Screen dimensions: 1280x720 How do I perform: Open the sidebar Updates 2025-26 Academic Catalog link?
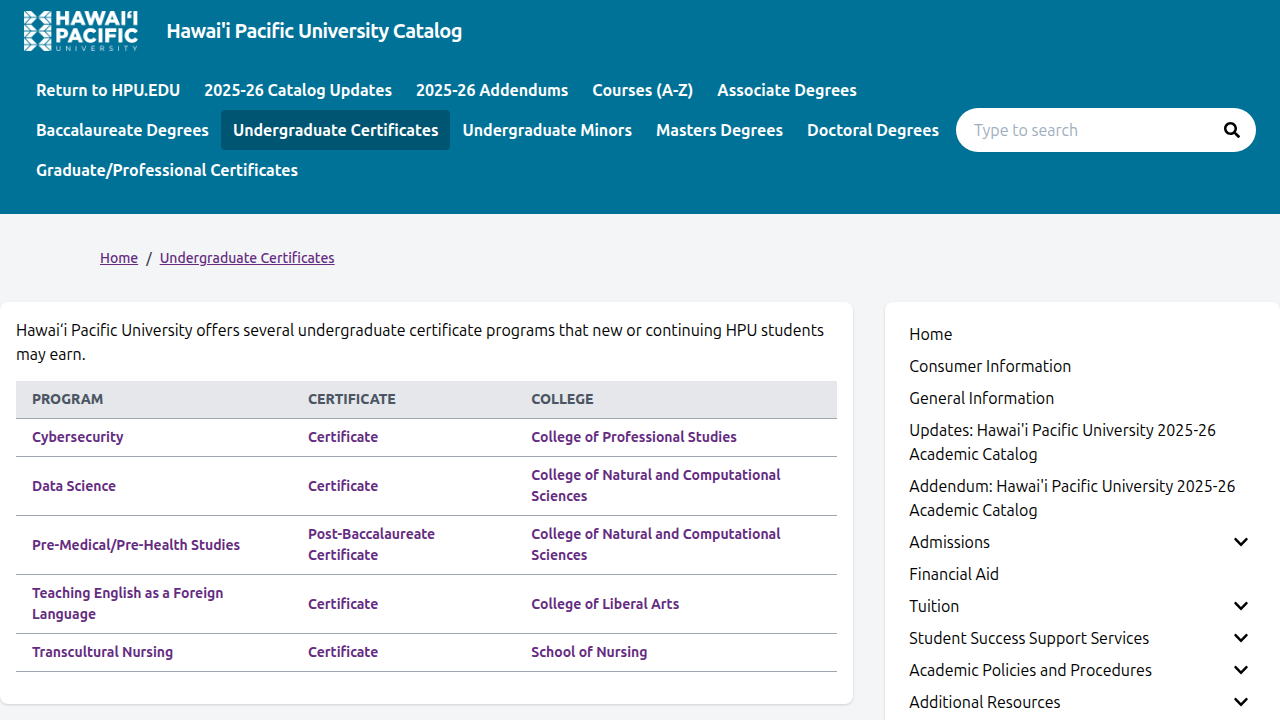1062,442
